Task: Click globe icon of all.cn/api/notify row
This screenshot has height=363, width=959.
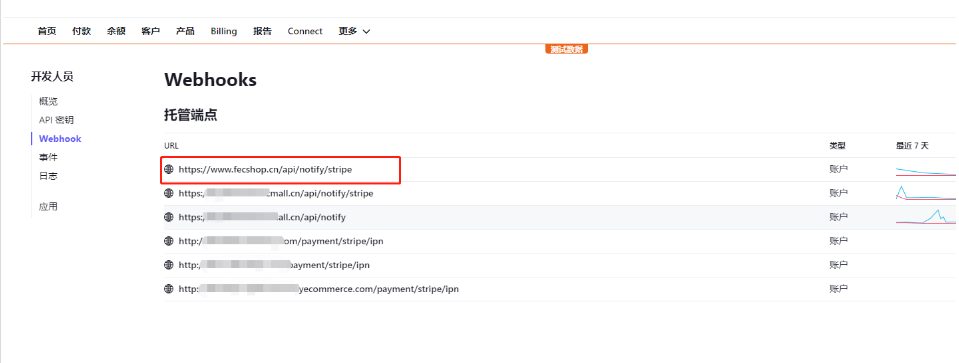Action: (x=169, y=217)
